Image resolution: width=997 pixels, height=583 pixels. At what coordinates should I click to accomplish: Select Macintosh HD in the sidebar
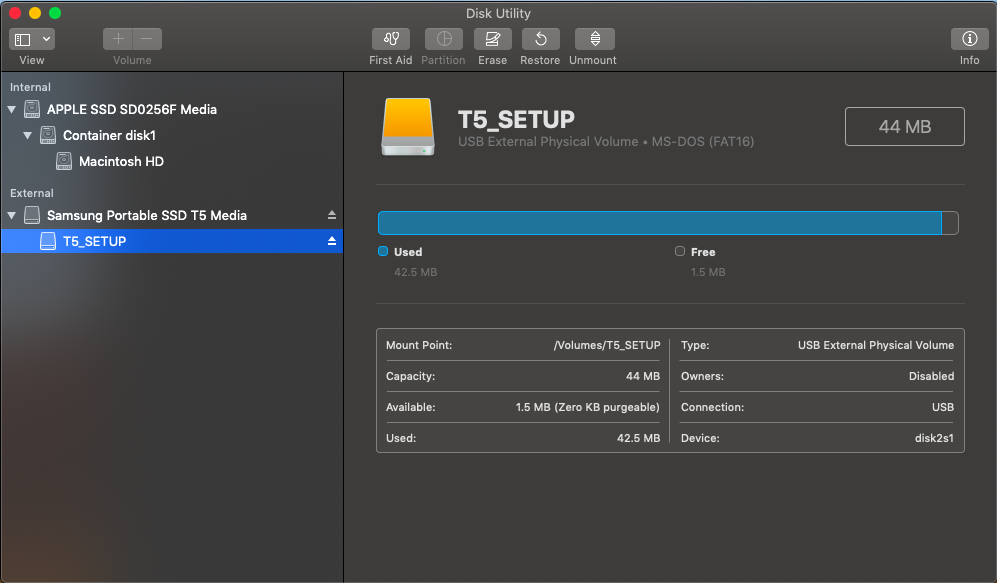[x=121, y=161]
